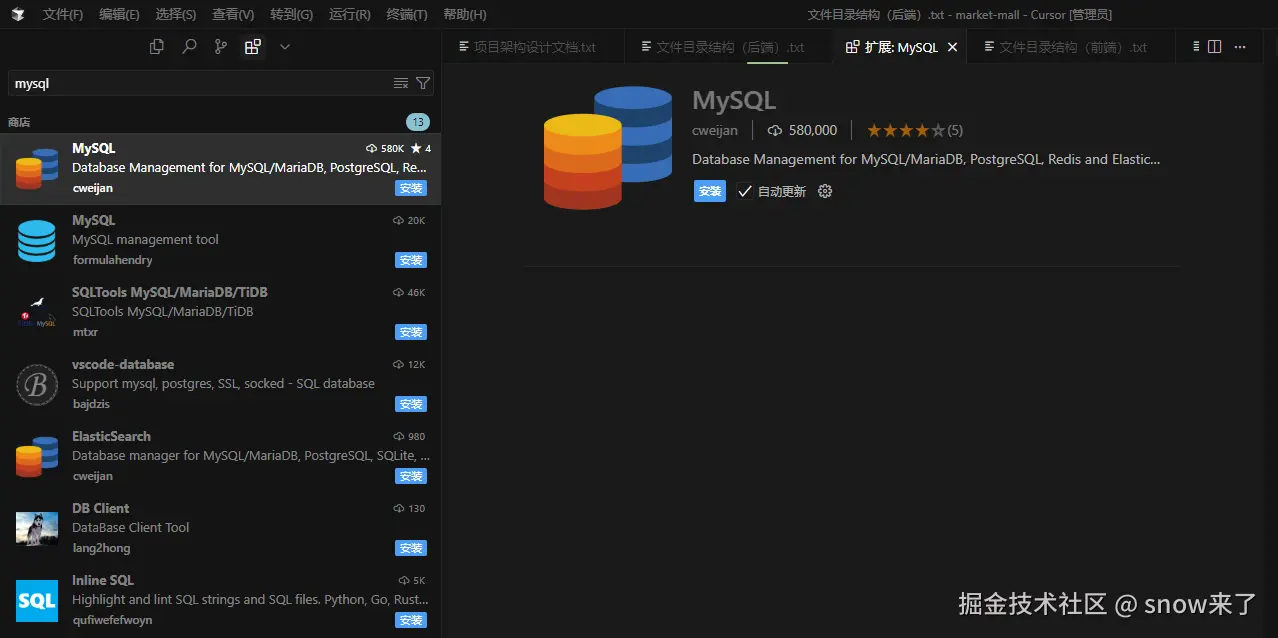
Task: Click the 'mtxr' publisher name
Action: (85, 332)
